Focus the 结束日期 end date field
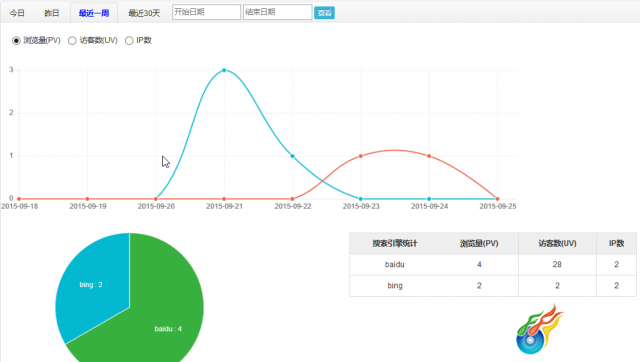 pyautogui.click(x=278, y=12)
